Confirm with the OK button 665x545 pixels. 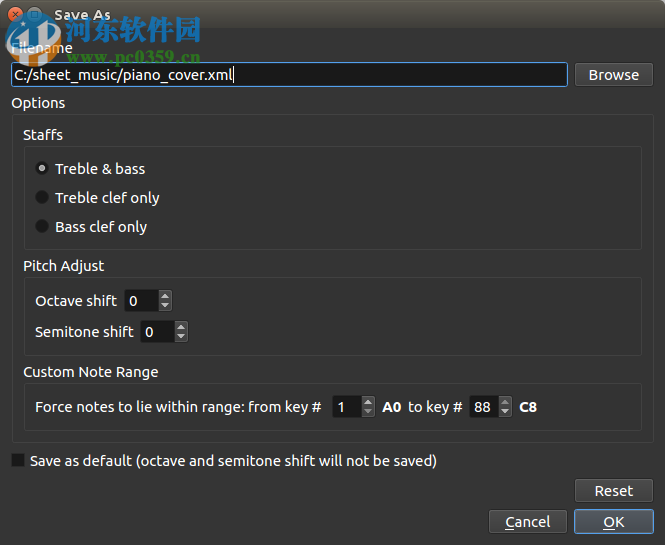[614, 522]
